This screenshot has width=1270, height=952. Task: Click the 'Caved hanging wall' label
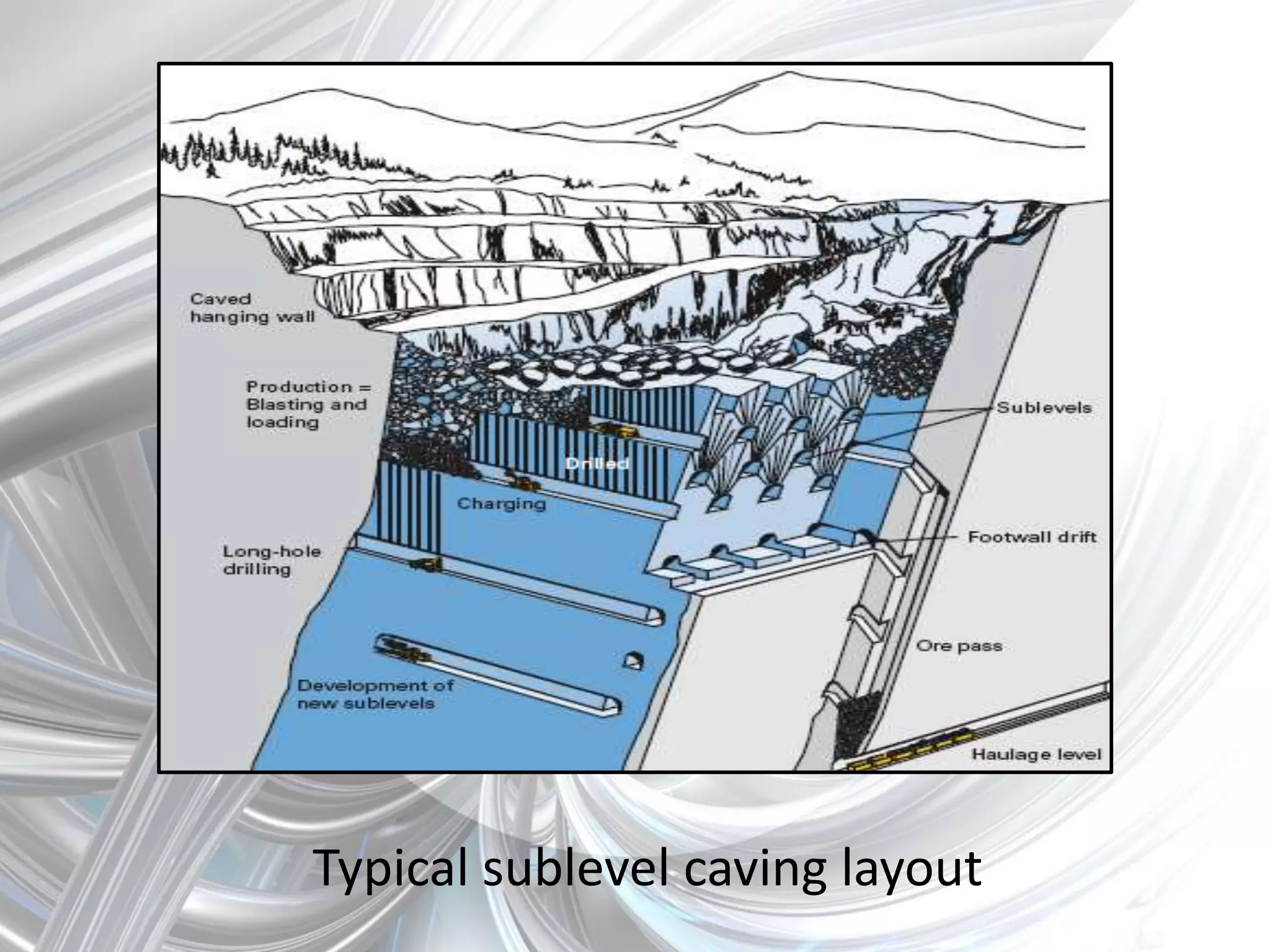coord(252,308)
